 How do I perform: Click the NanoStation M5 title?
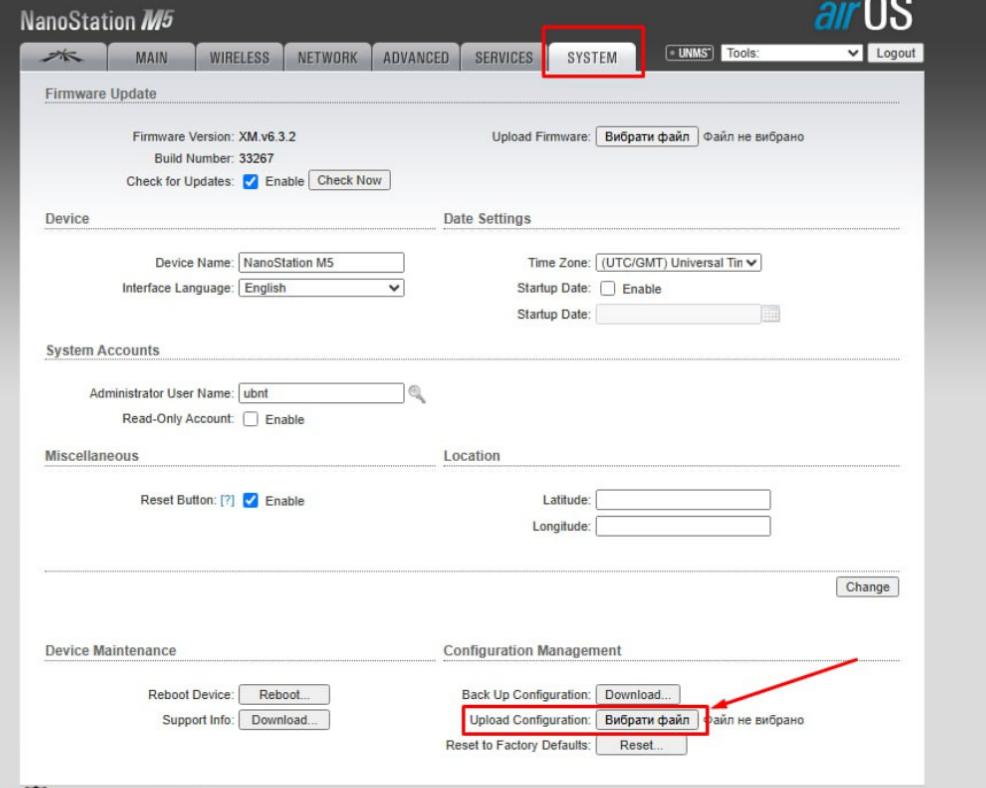coord(97,21)
